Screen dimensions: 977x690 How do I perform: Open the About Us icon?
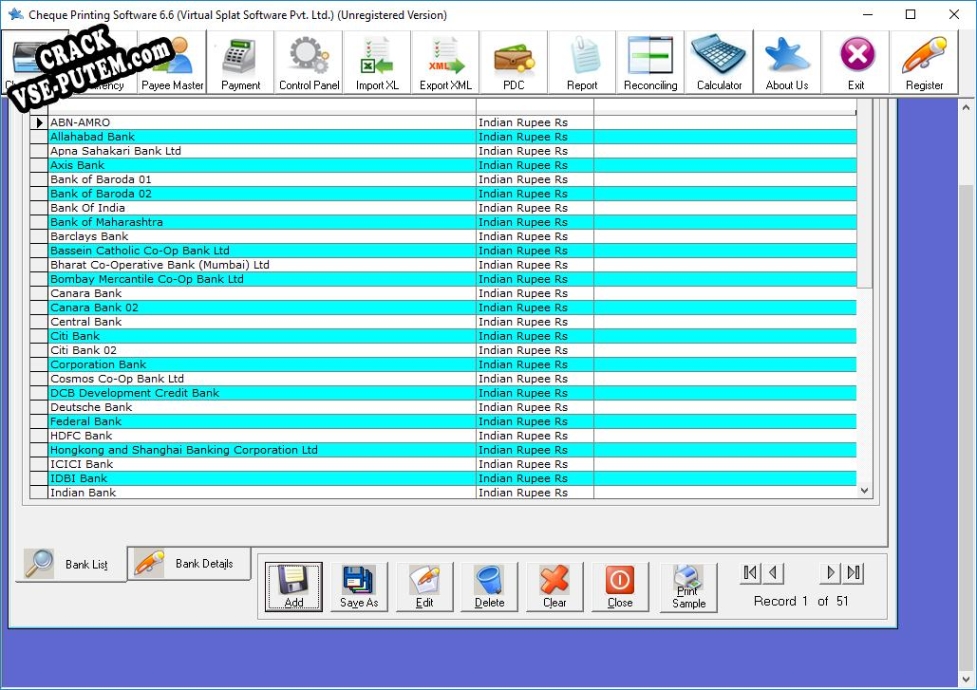787,63
